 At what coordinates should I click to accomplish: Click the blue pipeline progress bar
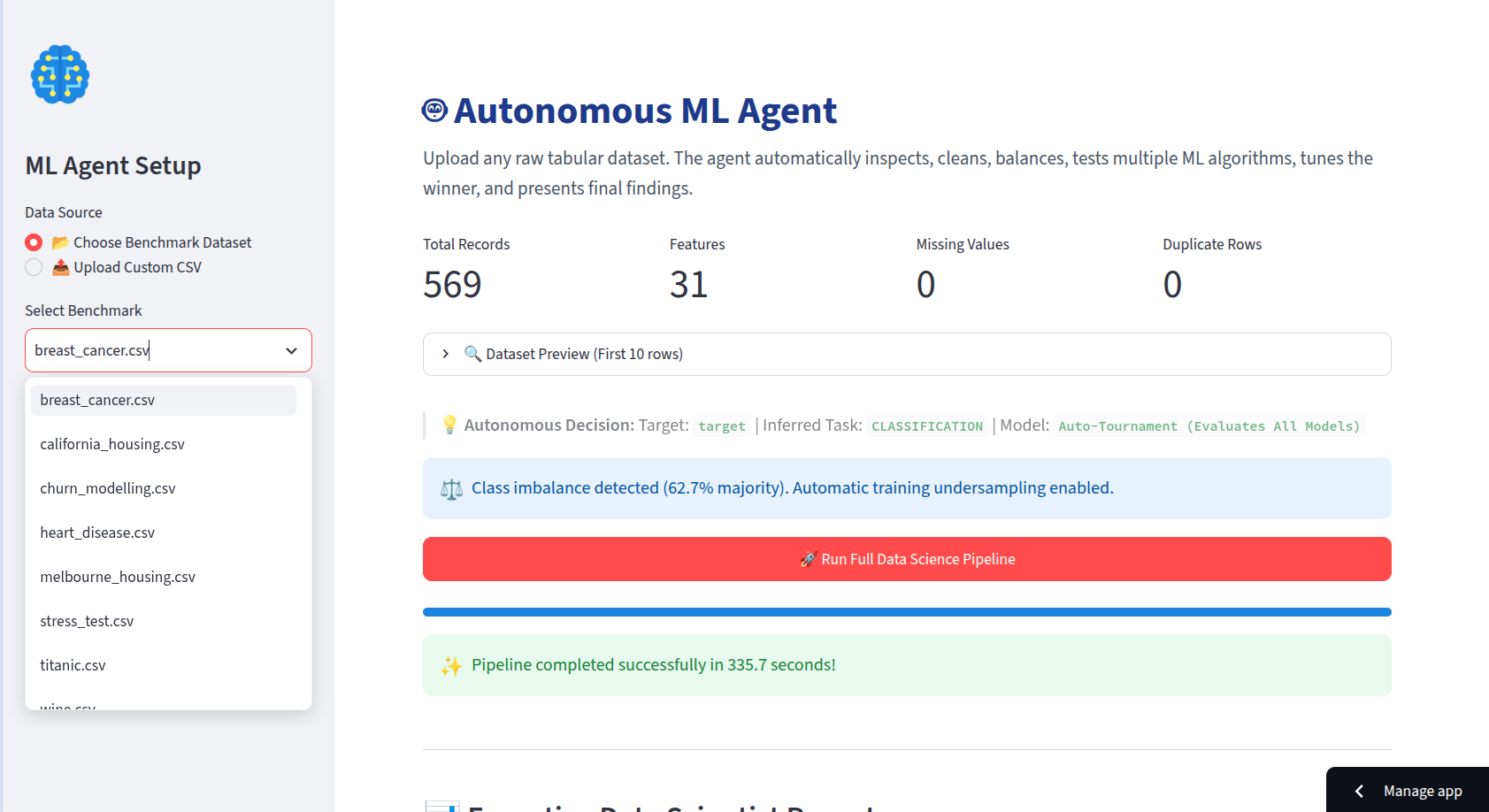(907, 612)
